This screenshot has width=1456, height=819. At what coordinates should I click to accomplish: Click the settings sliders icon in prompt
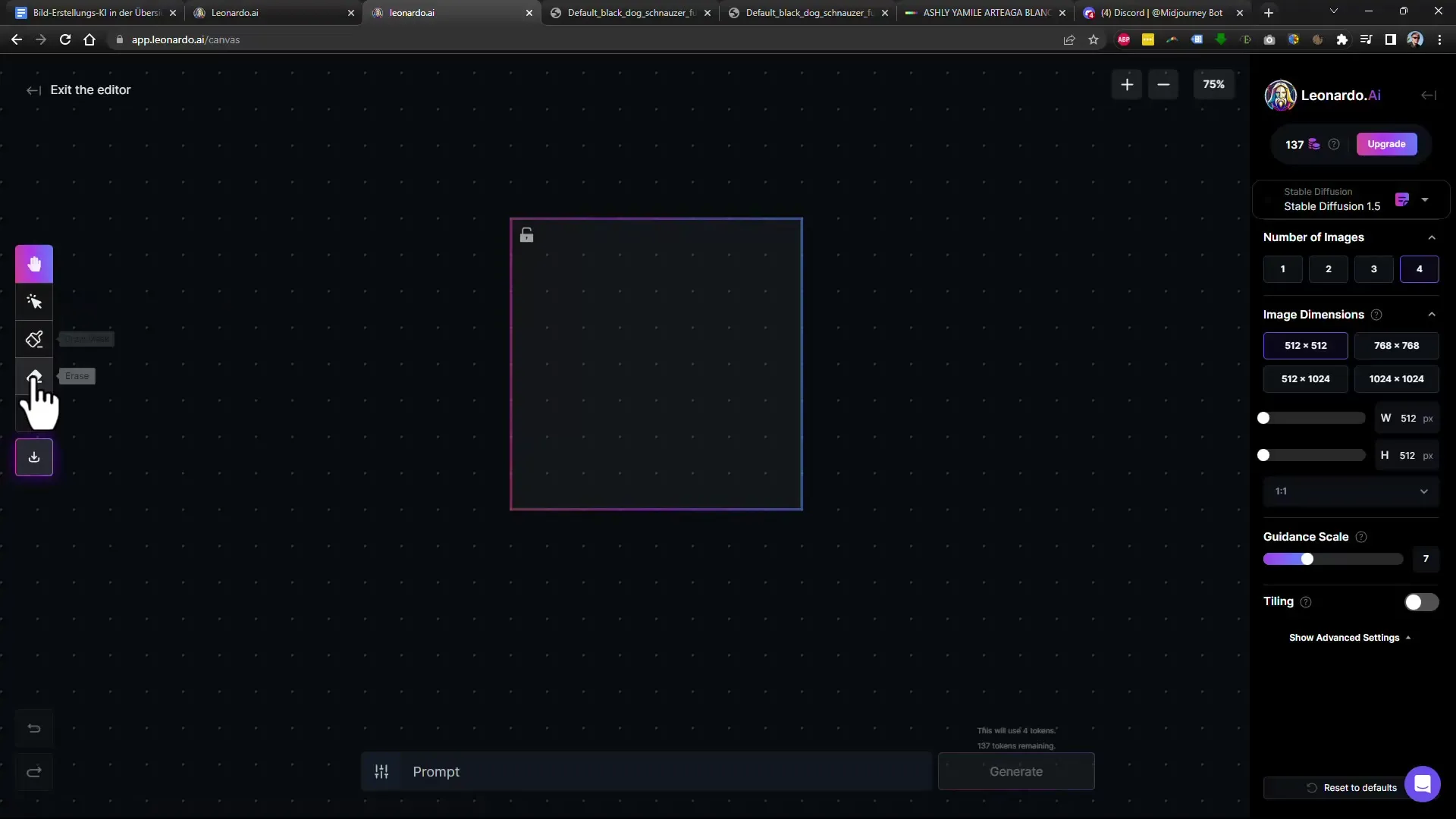click(x=381, y=771)
